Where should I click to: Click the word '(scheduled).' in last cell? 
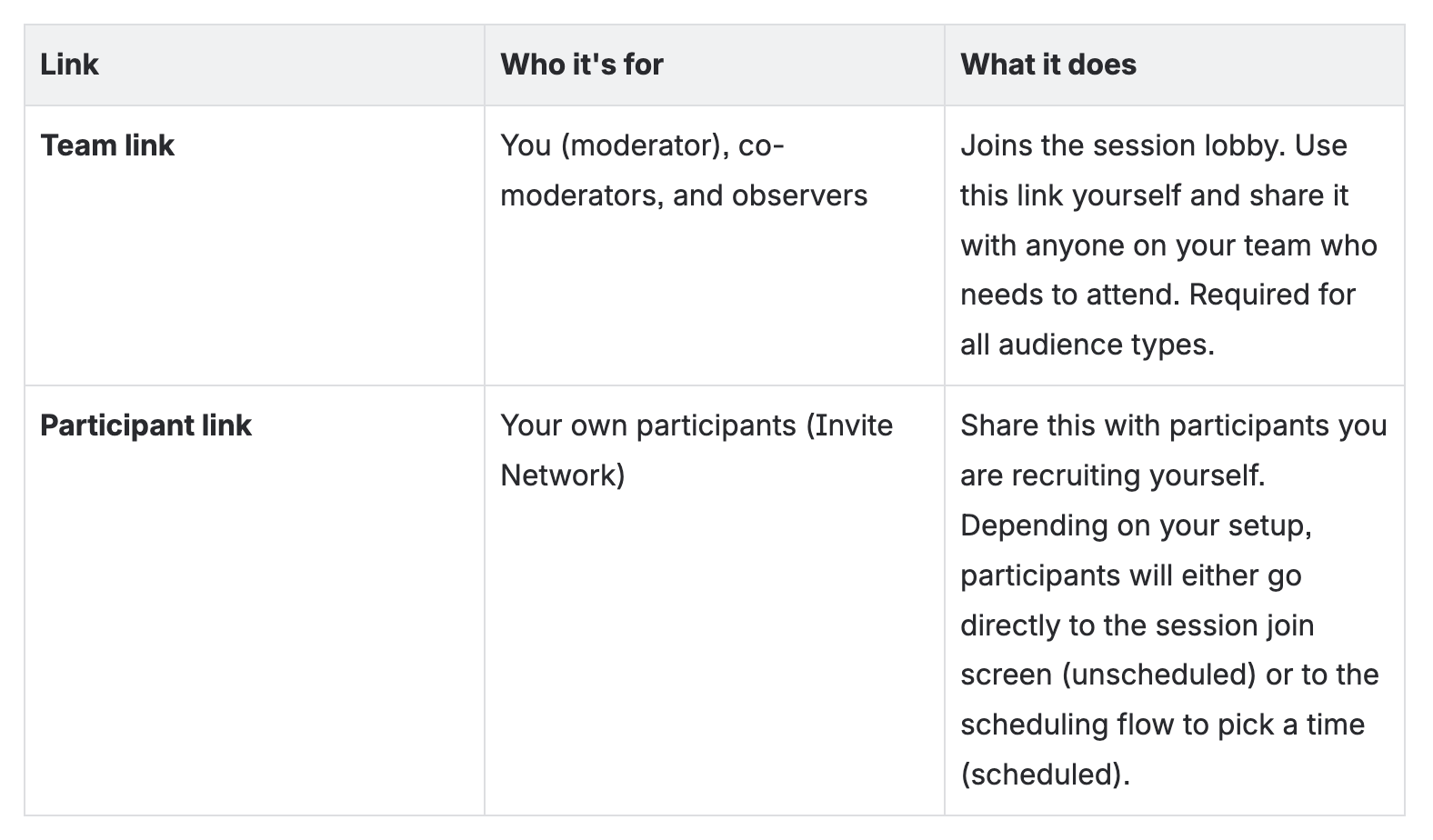tap(1045, 775)
